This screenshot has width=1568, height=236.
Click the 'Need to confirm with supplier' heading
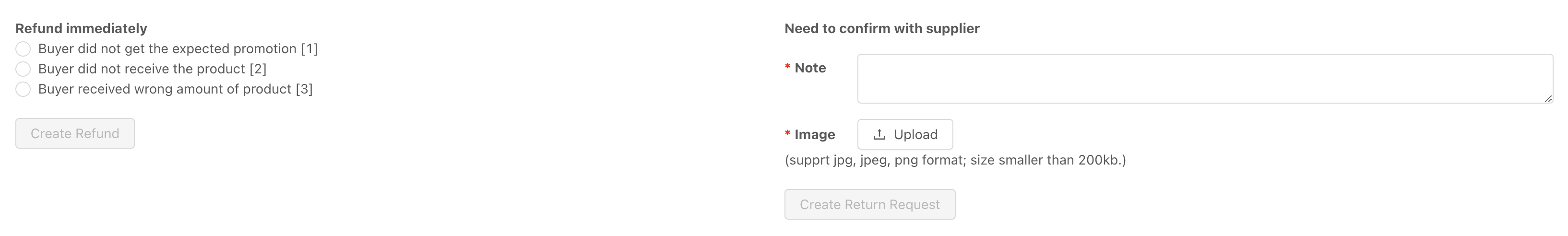[x=881, y=29]
